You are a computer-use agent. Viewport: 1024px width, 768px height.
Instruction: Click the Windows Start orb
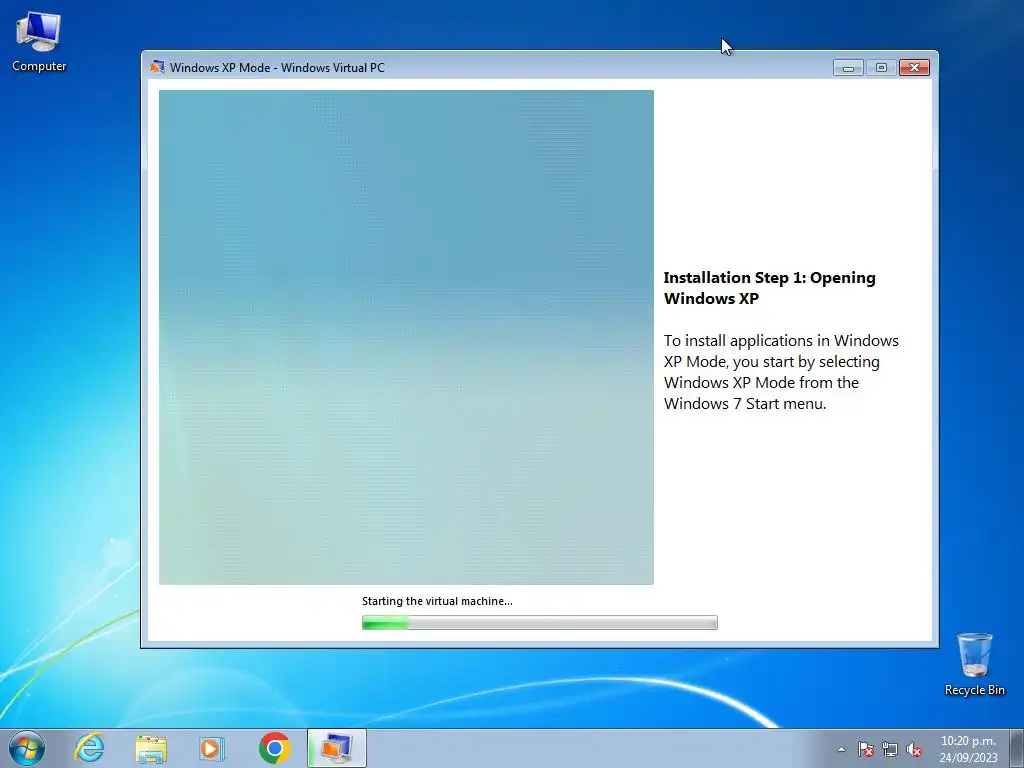[27, 748]
